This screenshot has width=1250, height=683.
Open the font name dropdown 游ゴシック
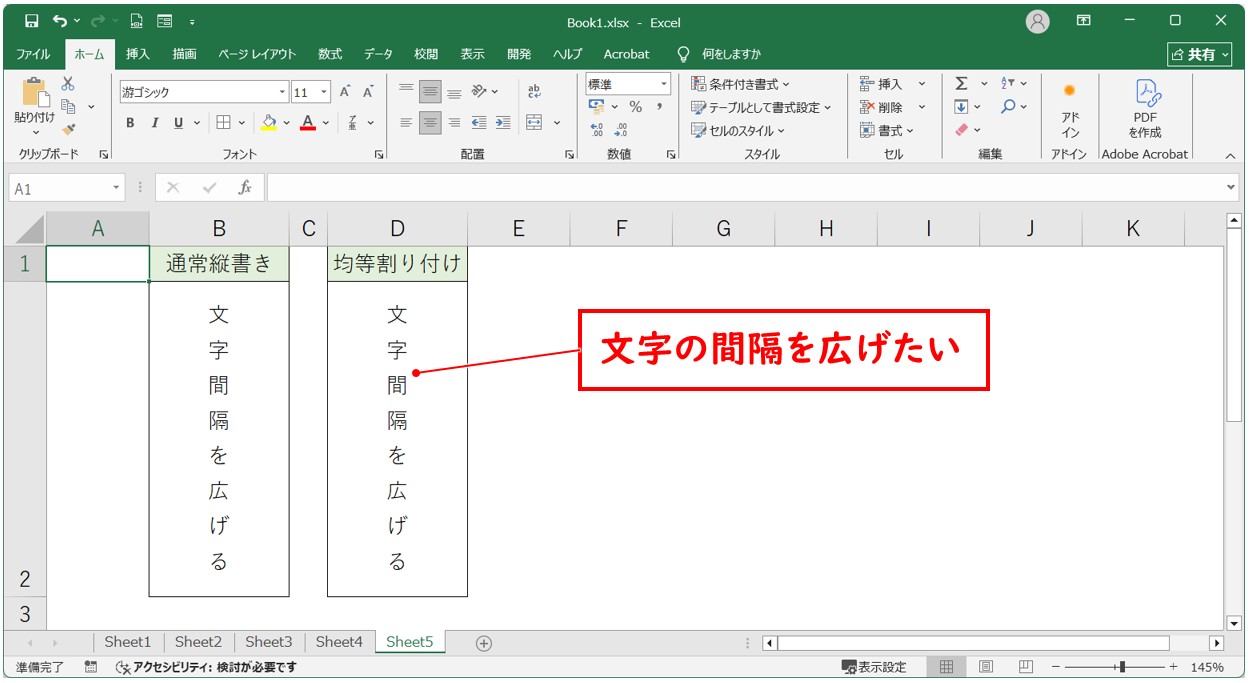pos(282,92)
